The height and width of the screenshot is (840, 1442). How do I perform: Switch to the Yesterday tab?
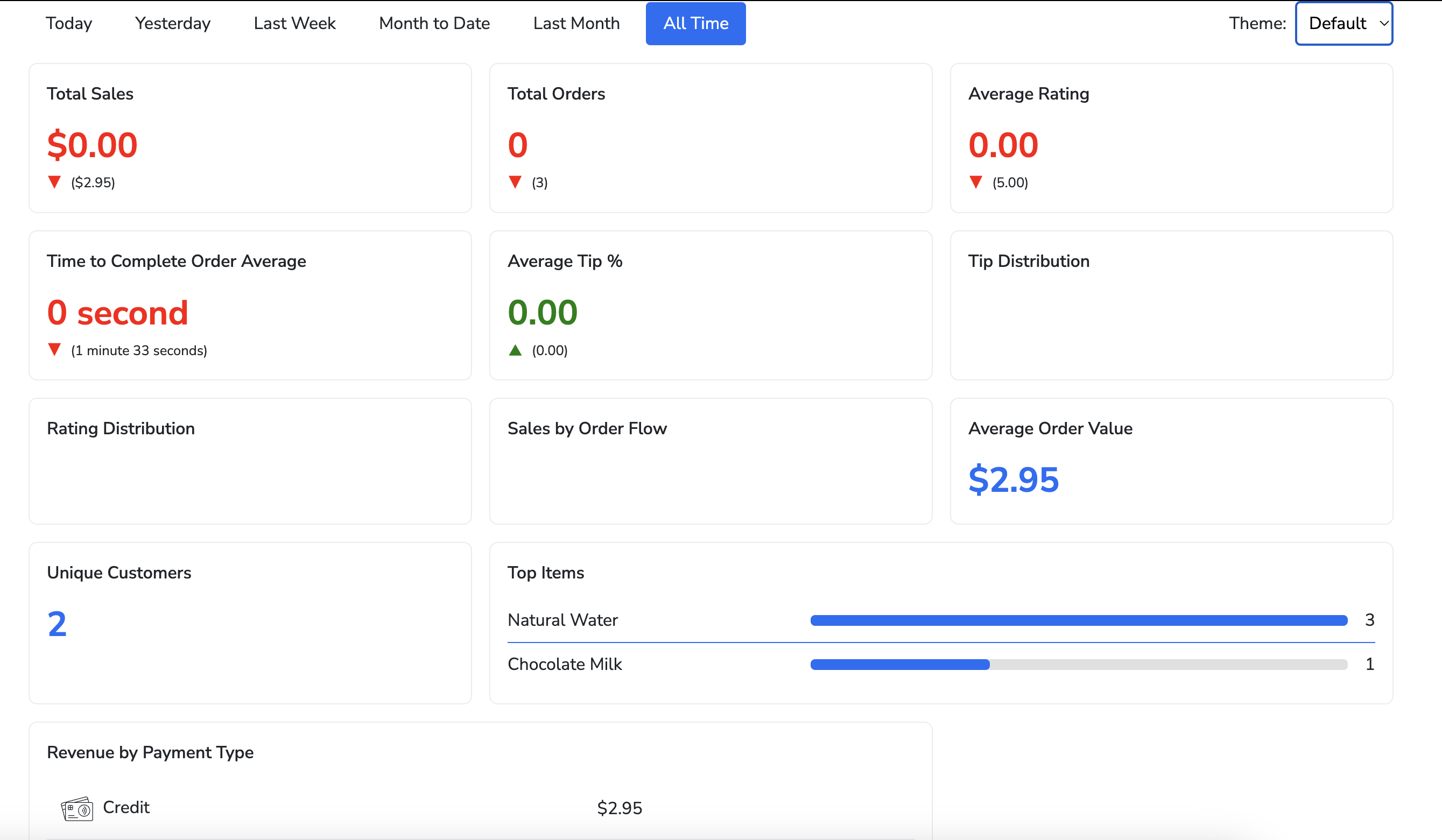pyautogui.click(x=173, y=24)
